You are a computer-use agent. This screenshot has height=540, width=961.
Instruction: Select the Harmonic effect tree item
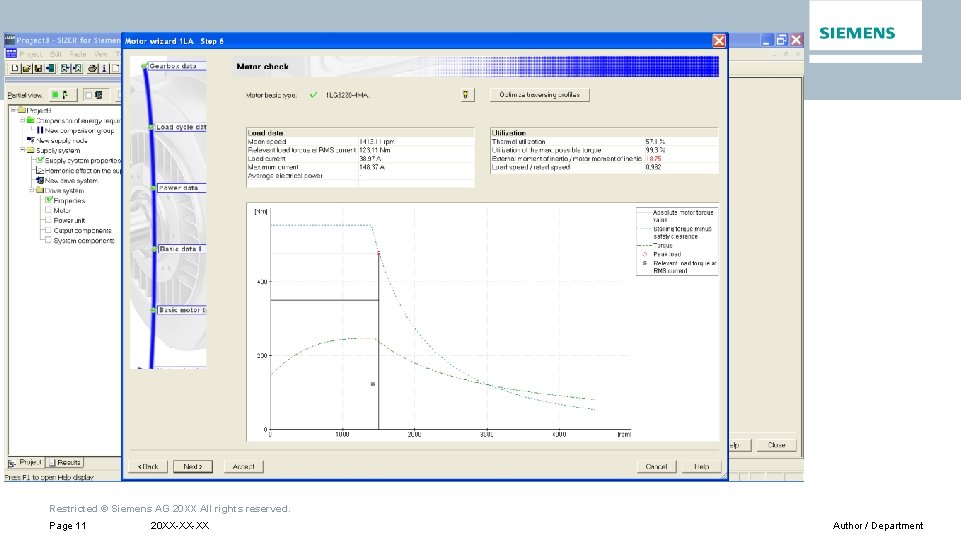[x=83, y=170]
